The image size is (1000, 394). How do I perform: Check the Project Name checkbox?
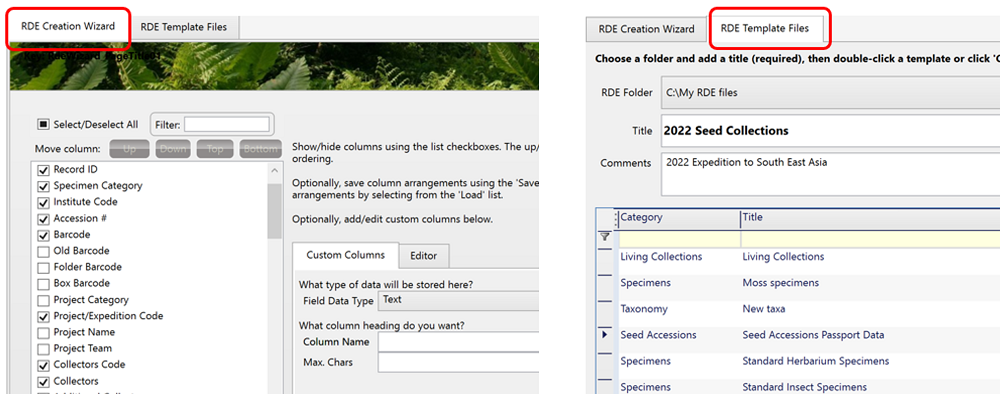tap(43, 333)
